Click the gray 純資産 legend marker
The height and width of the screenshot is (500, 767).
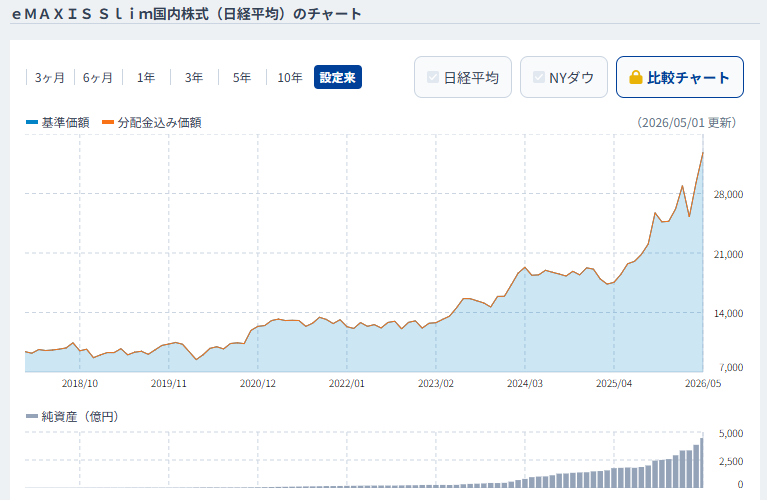[32, 416]
